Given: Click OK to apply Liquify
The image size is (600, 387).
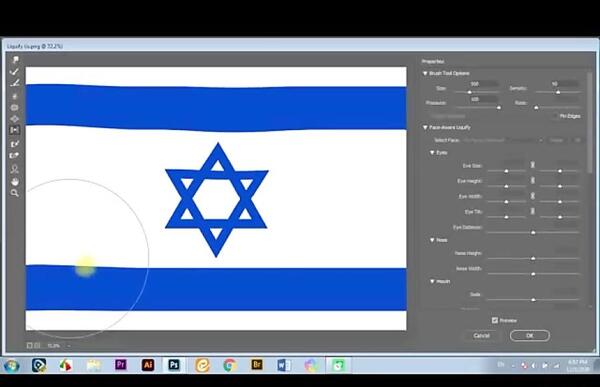Looking at the screenshot, I should [x=530, y=336].
